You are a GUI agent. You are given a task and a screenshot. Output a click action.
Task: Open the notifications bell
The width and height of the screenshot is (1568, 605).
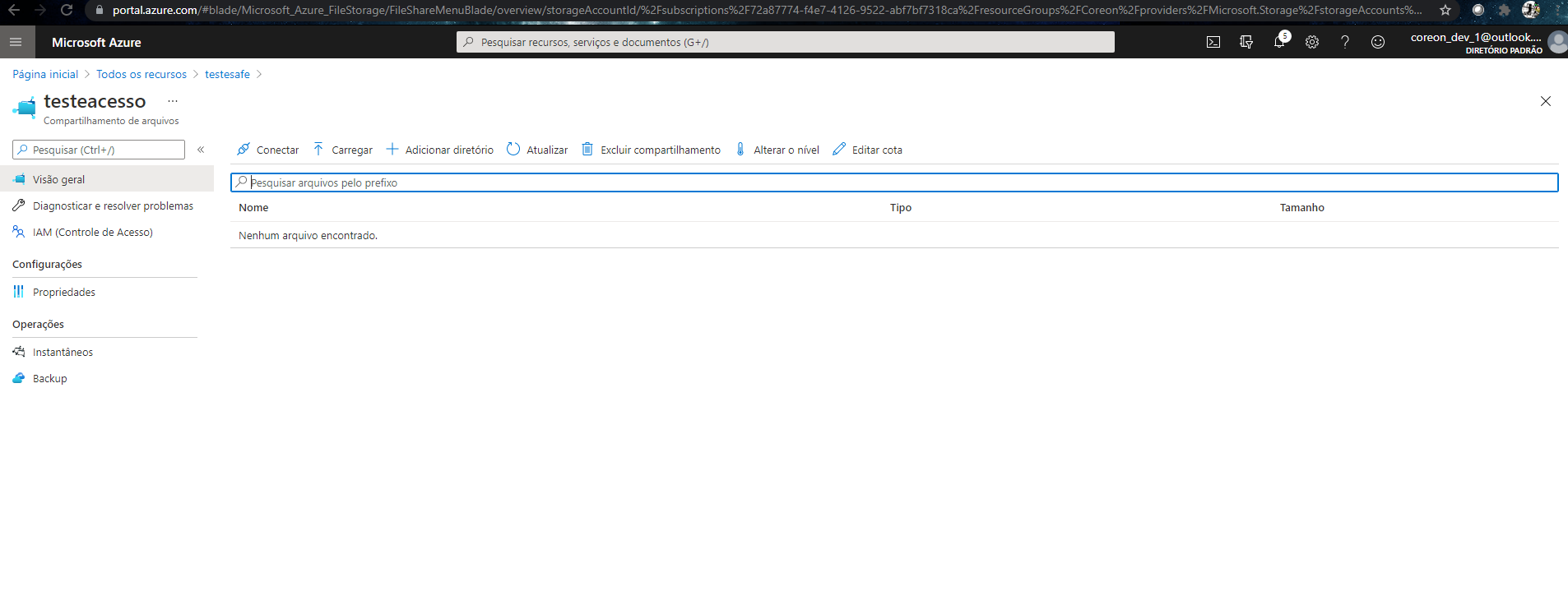point(1279,42)
